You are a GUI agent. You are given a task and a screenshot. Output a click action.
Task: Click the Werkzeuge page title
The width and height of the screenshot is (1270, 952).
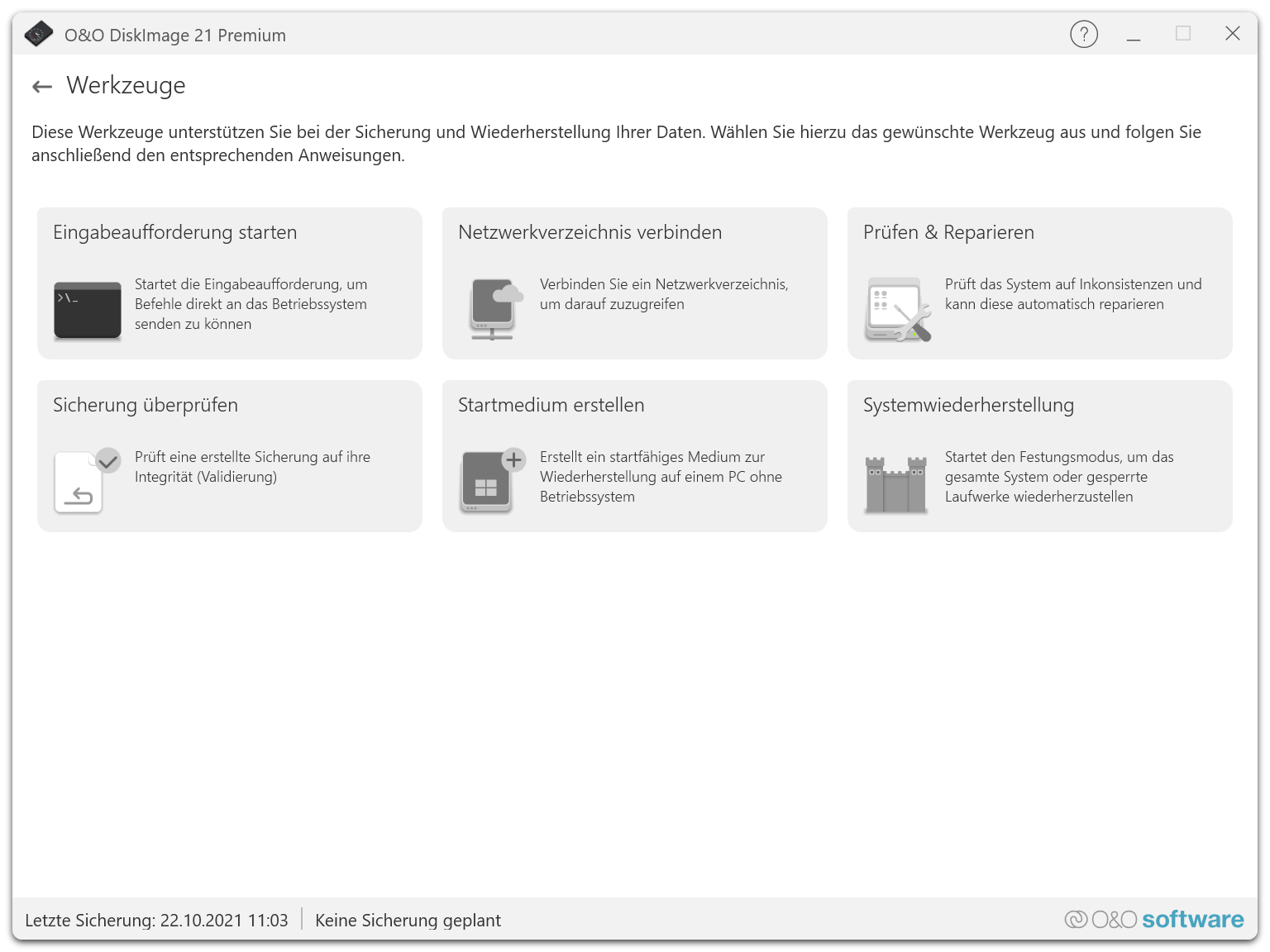126,85
